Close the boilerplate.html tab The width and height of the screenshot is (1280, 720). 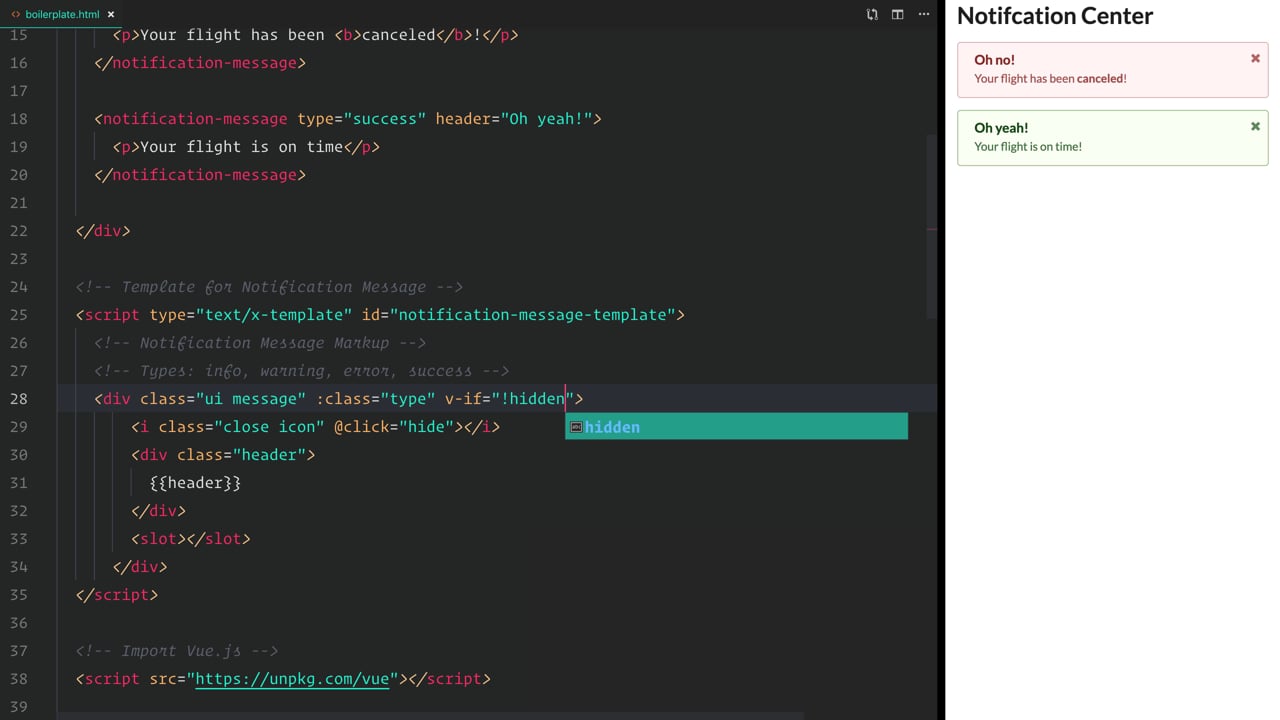click(111, 14)
